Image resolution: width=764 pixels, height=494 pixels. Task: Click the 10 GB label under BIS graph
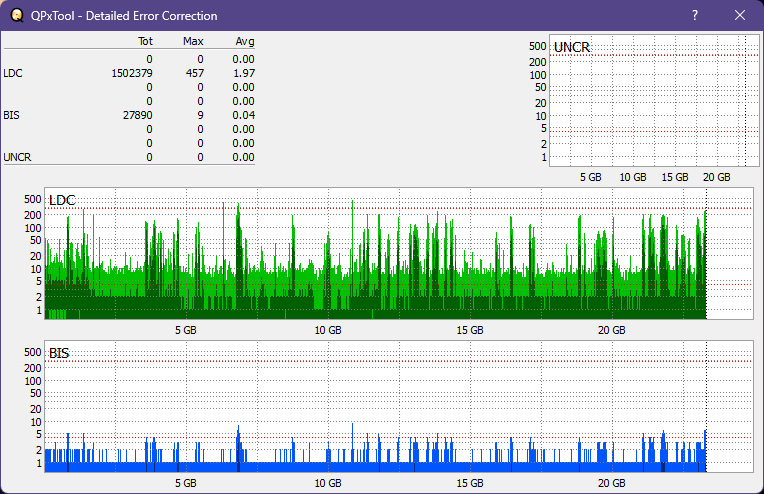[x=328, y=483]
